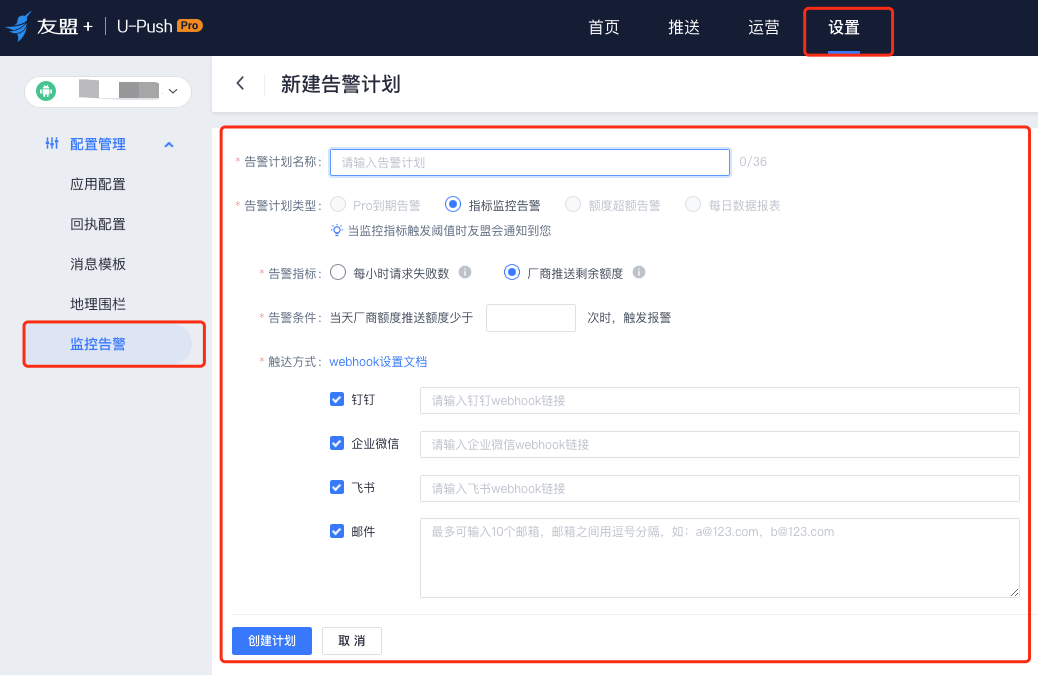
Task: Open 回执配置 in sidebar
Action: pyautogui.click(x=98, y=224)
